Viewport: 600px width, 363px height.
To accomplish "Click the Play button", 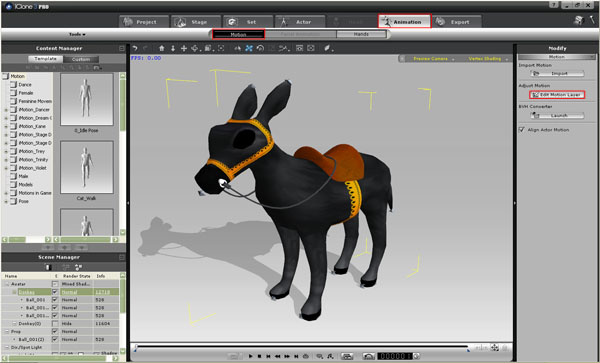I will point(250,356).
